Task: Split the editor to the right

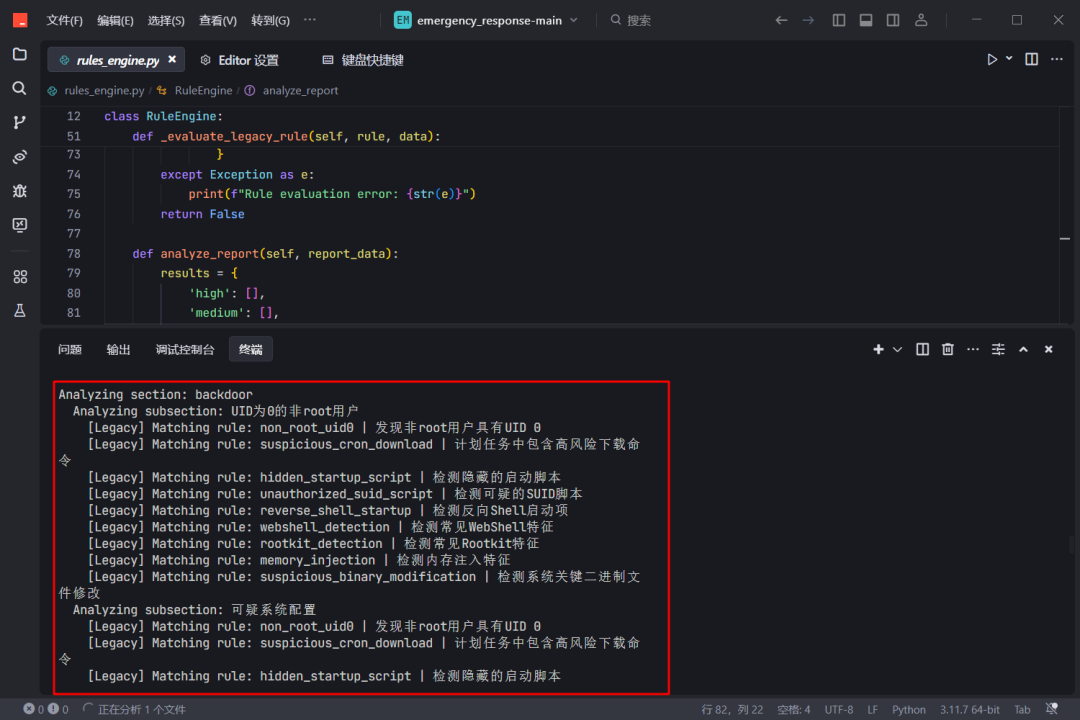Action: point(1032,60)
